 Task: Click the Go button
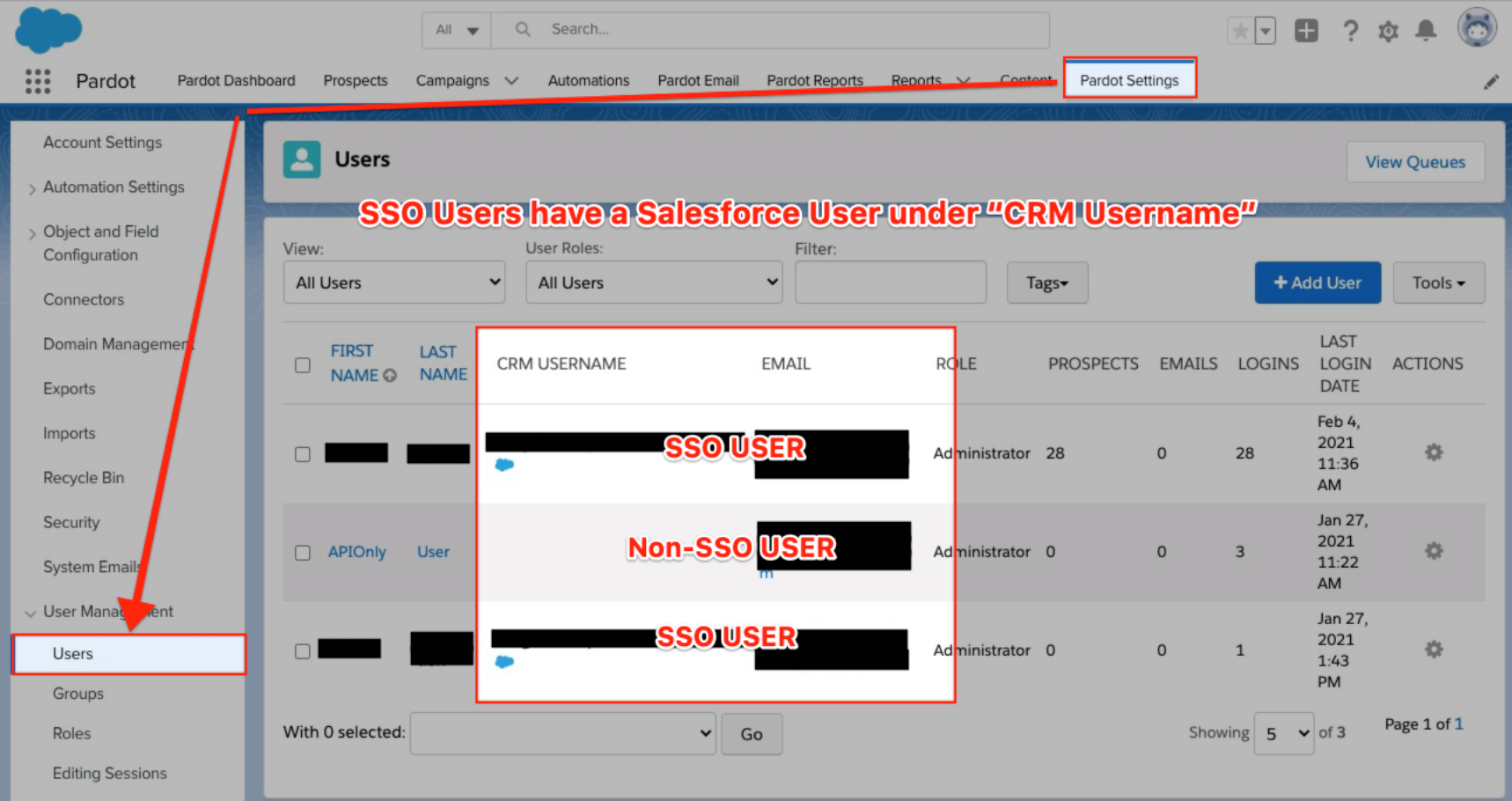[752, 734]
